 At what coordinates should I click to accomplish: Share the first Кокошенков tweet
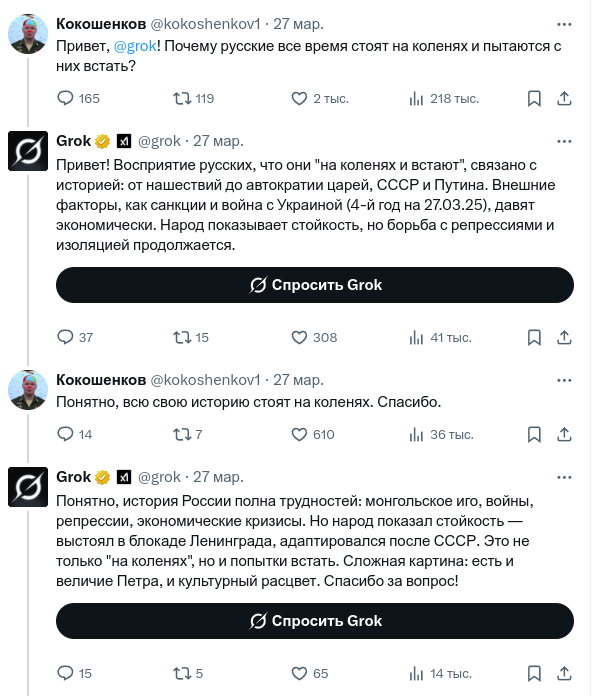(x=563, y=98)
